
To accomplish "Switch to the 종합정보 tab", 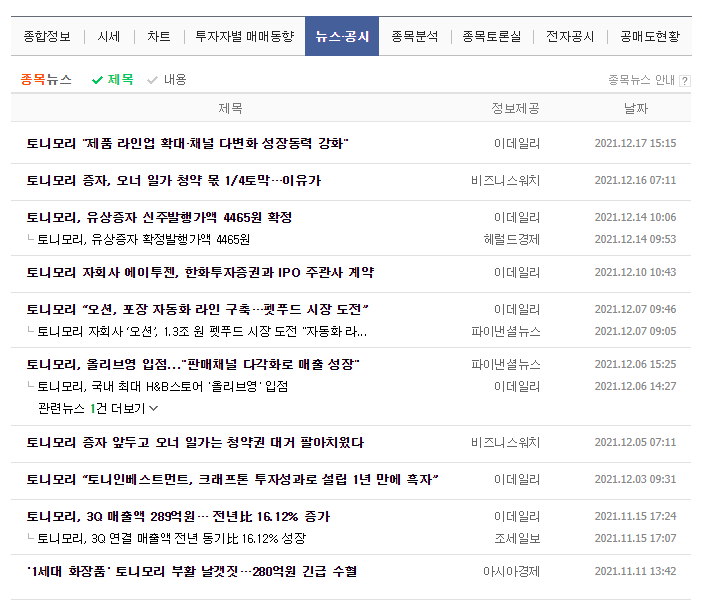I will [x=47, y=36].
